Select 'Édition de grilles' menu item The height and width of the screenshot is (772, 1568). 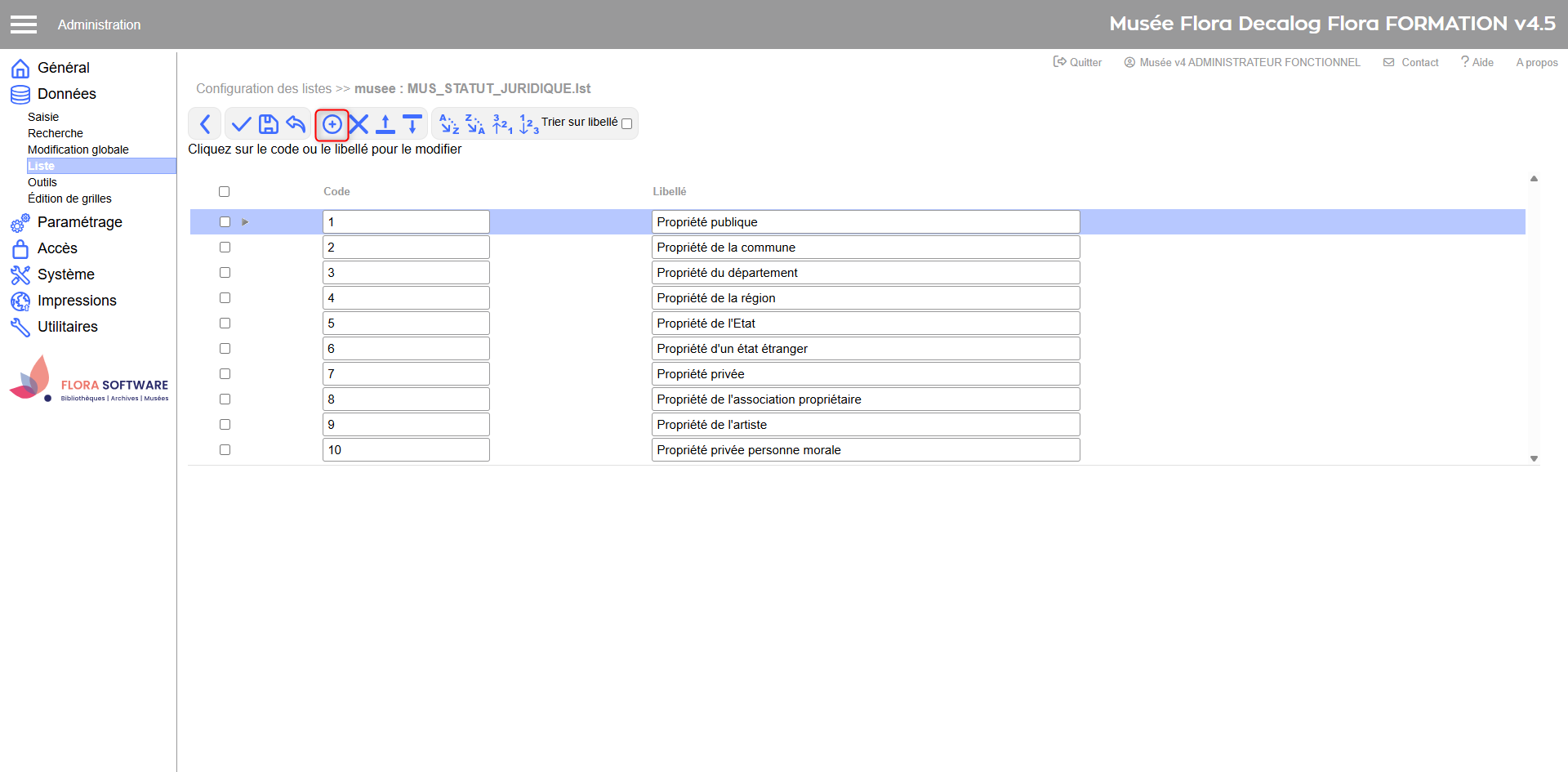[x=69, y=199]
